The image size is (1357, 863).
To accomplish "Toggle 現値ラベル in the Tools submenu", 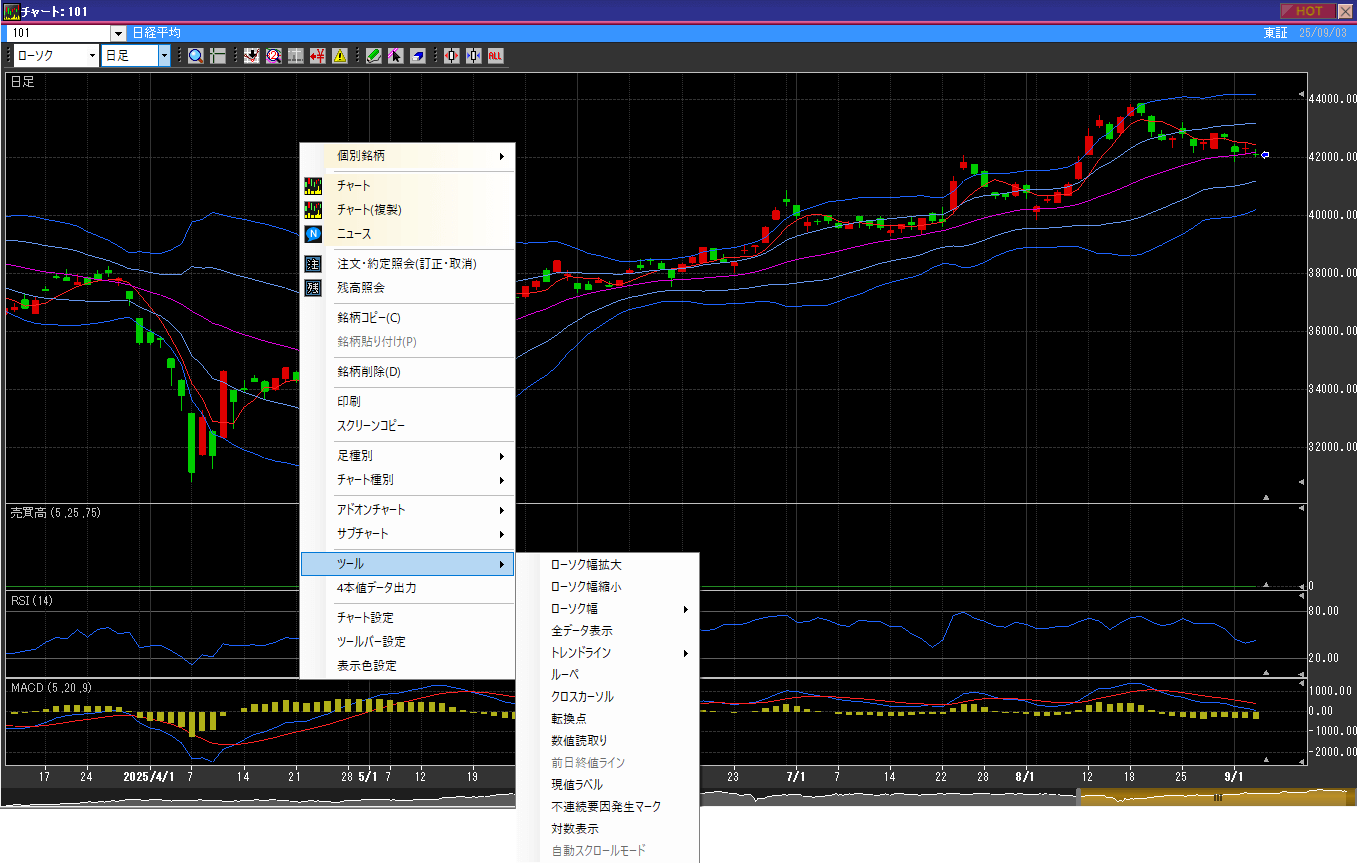I will tap(577, 785).
